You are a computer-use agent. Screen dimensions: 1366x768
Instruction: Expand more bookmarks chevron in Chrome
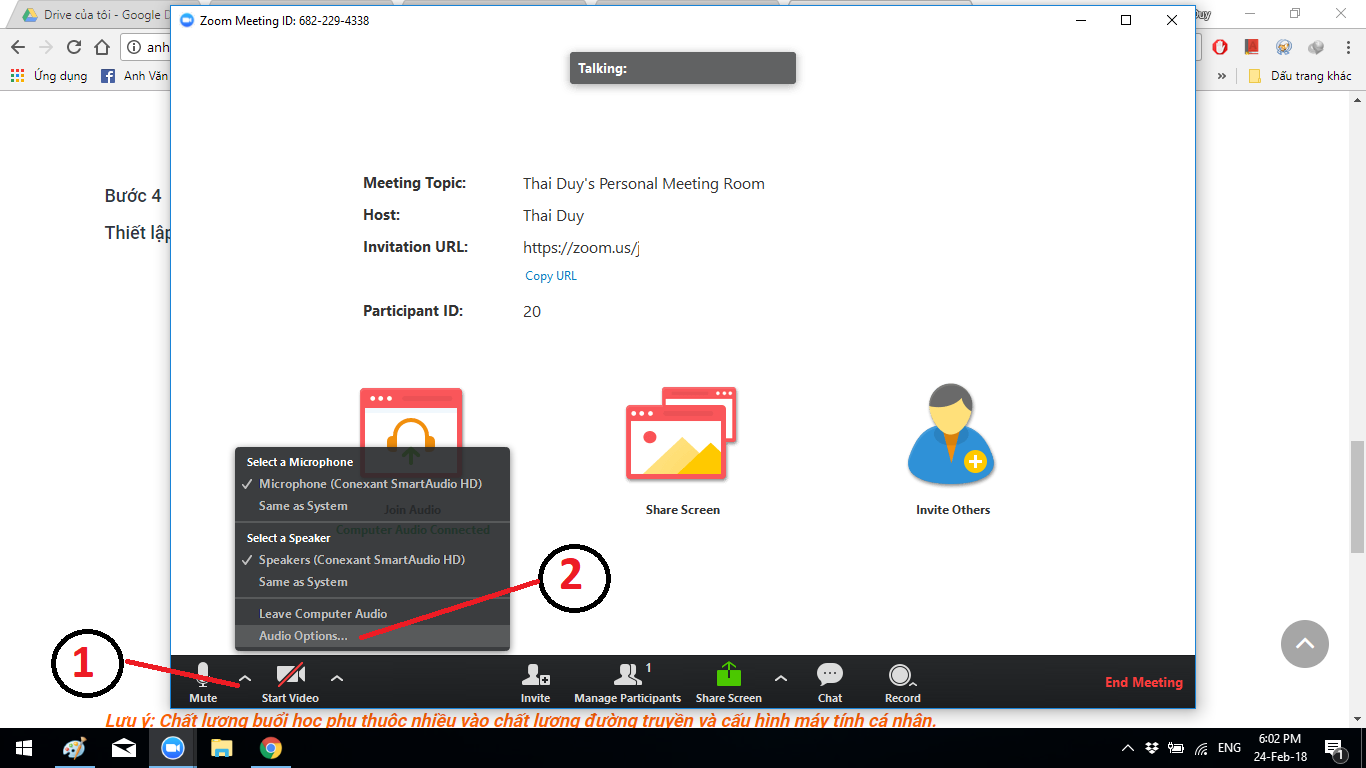point(1221,76)
